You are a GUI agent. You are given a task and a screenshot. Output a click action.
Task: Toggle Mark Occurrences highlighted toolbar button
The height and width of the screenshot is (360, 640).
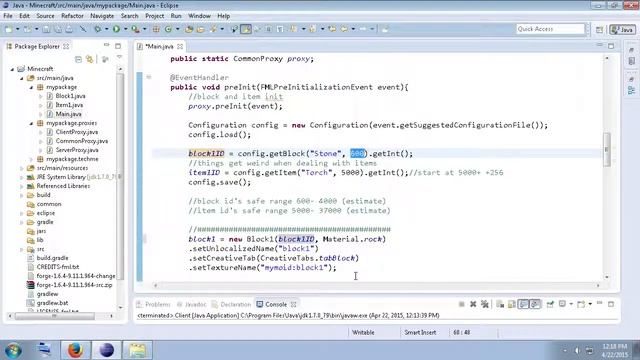246,29
